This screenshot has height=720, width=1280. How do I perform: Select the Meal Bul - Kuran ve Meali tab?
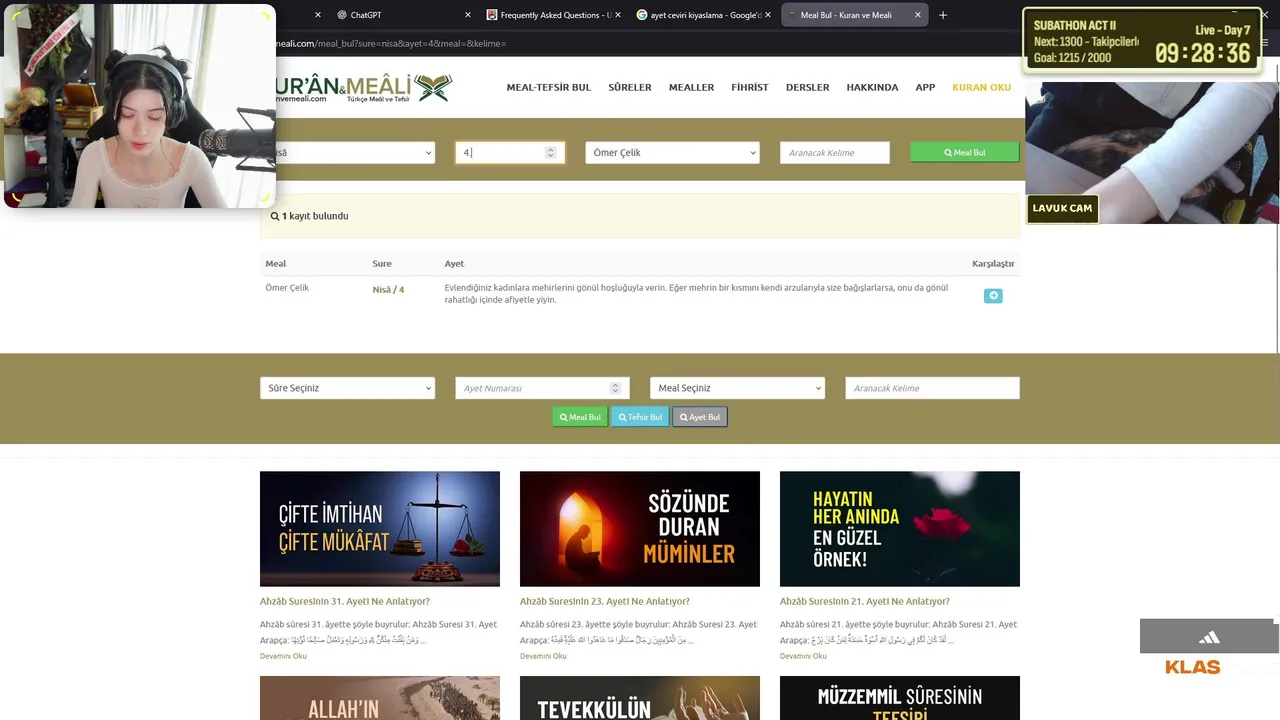[x=846, y=15]
